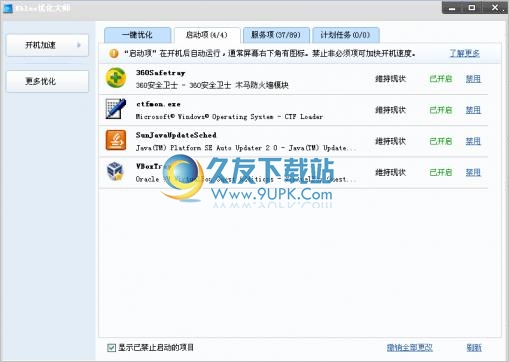Click the 360安全卫士 木马防火墙模块 description
Screen dimensions: 509x362
coord(212,85)
